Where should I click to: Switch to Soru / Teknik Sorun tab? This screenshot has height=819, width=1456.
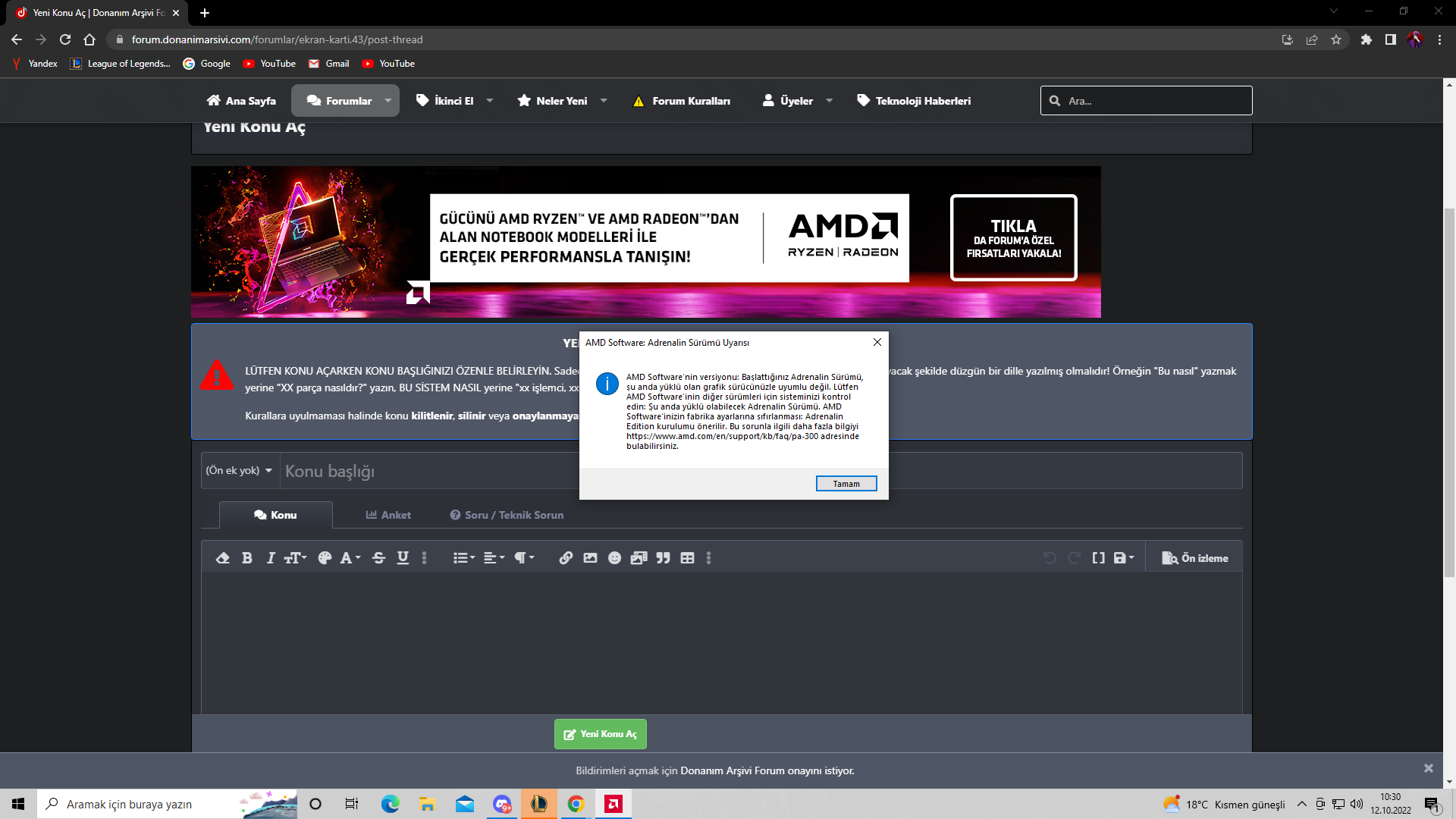[507, 515]
